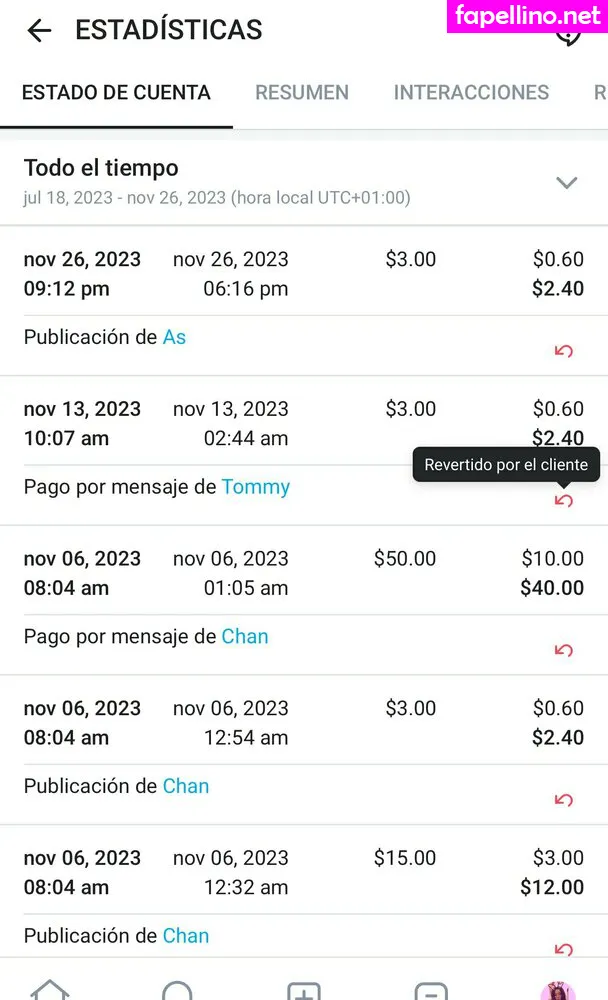Switch to the Resumen tab
The height and width of the screenshot is (1000, 608).
click(x=302, y=93)
